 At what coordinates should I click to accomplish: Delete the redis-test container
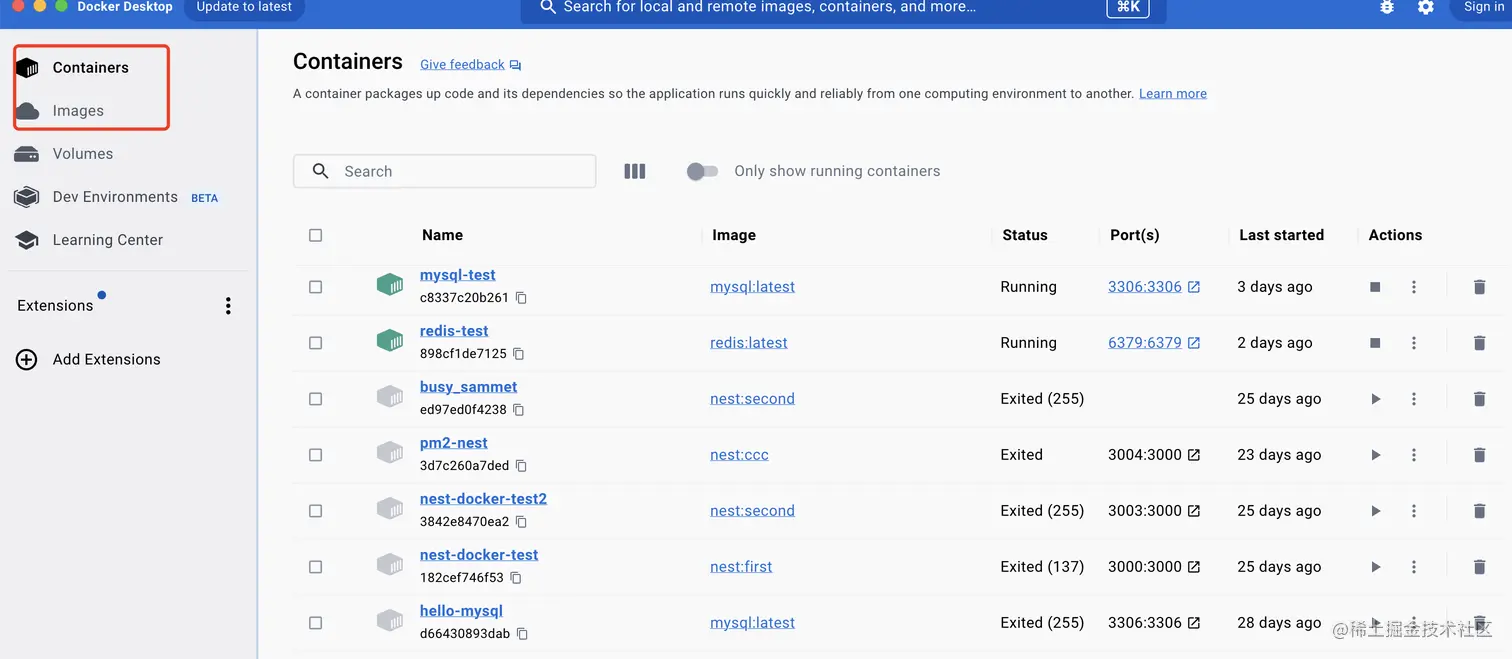(1479, 343)
